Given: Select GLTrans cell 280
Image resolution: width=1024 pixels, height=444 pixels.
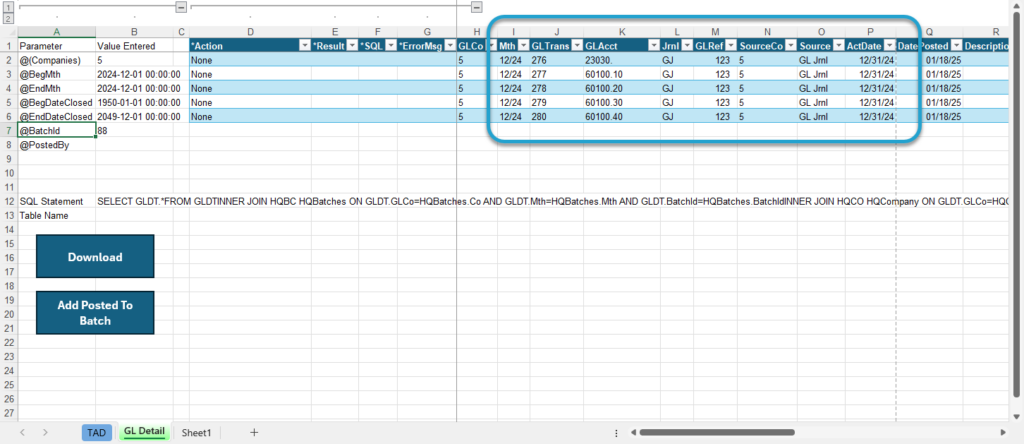Looking at the screenshot, I should [x=556, y=116].
